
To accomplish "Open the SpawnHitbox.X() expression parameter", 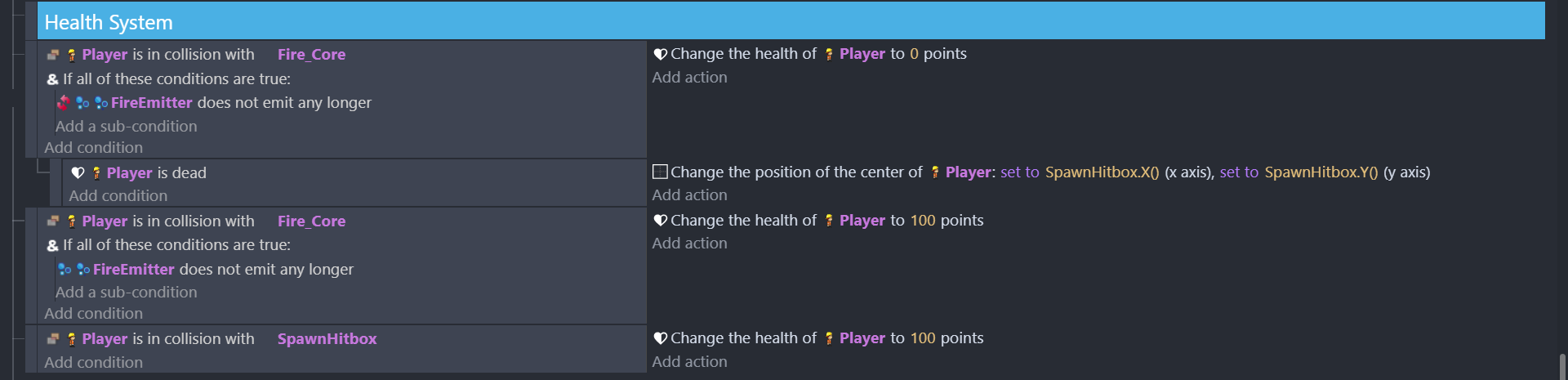I will coord(1102,172).
